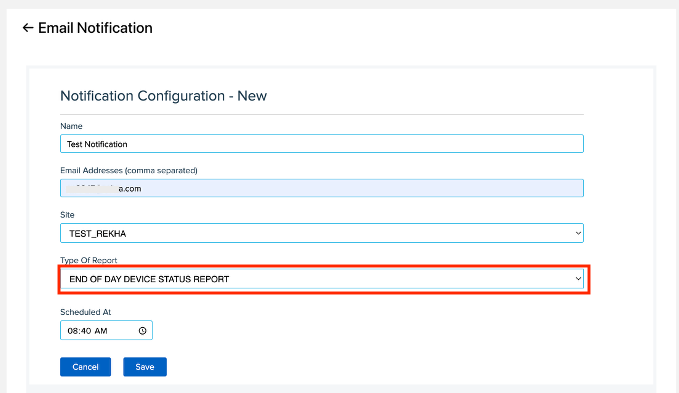Click the Scheduled At time value 08:40 AM
The width and height of the screenshot is (679, 393).
coord(87,331)
